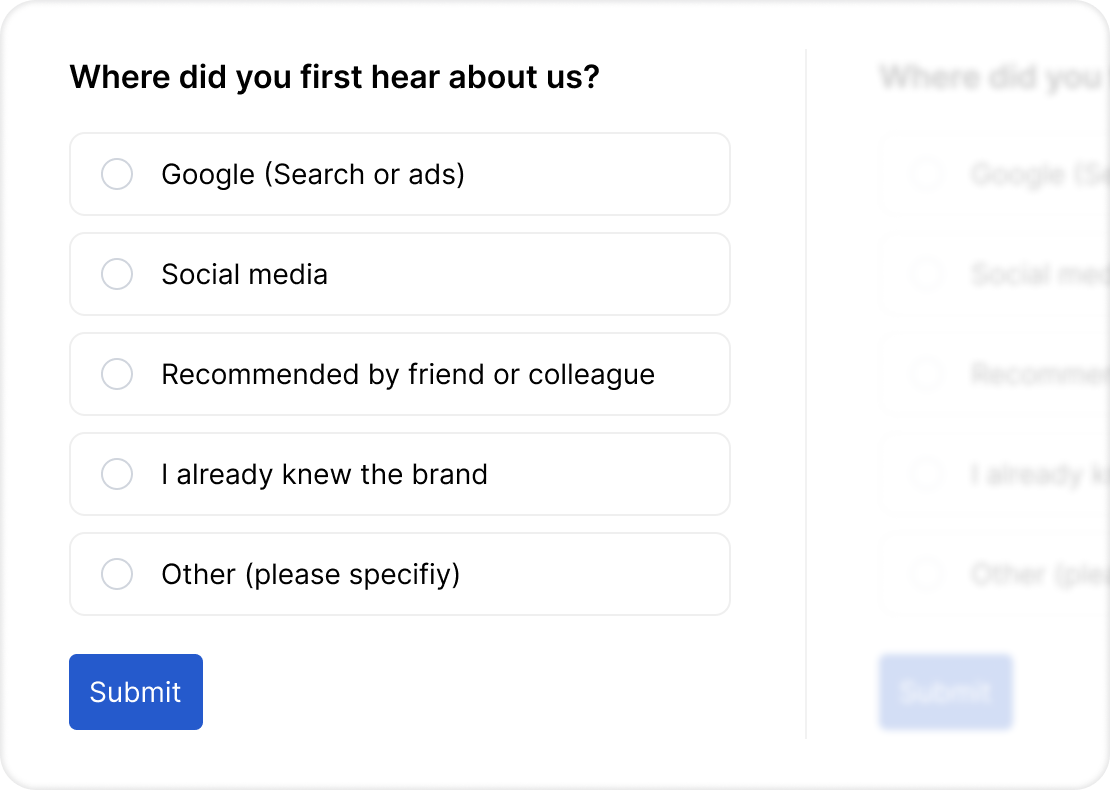
Task: Select blurred Google radio in right panel
Action: (x=927, y=174)
